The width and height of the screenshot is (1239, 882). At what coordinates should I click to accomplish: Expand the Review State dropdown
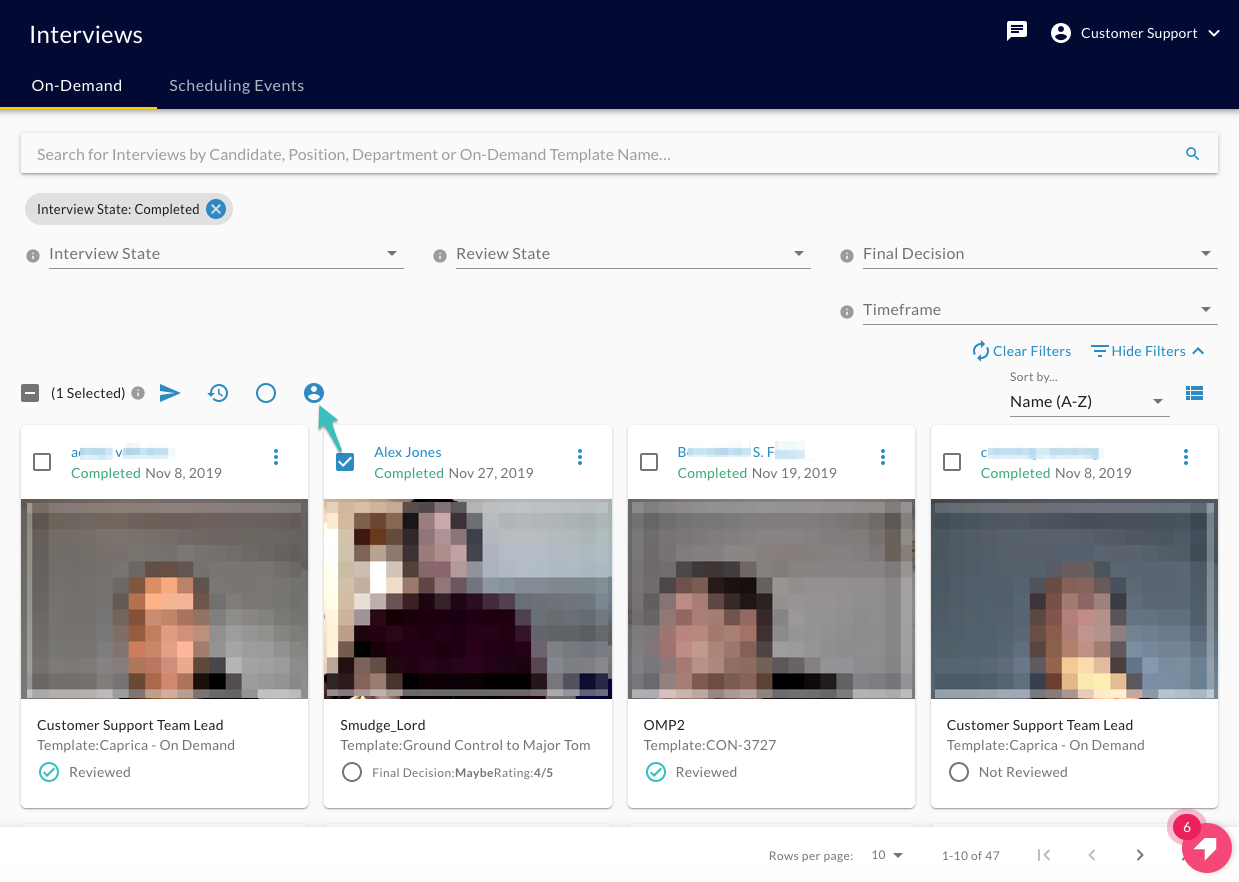point(633,254)
